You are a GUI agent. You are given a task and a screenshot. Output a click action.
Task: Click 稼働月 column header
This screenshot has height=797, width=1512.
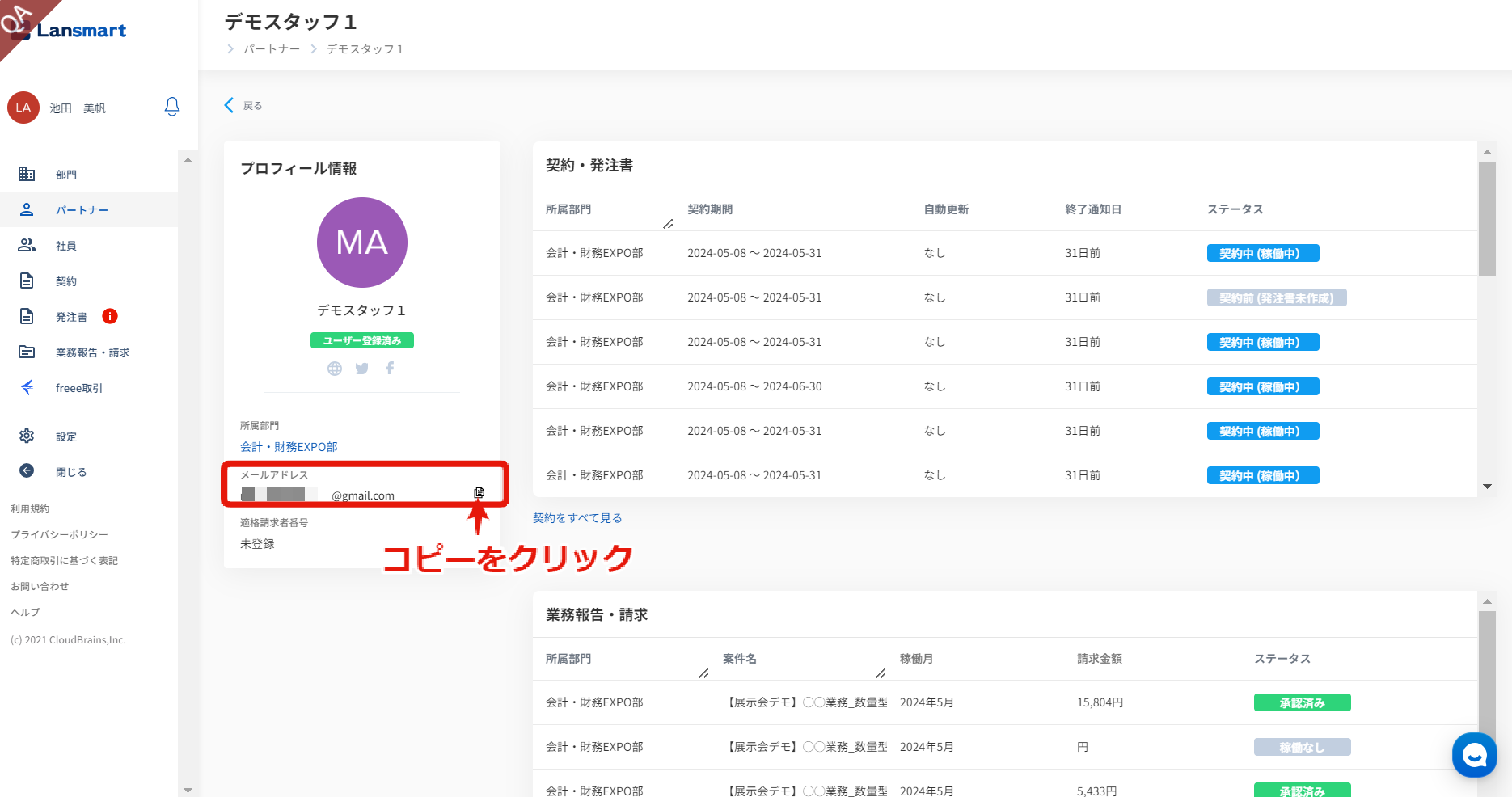pyautogui.click(x=916, y=659)
